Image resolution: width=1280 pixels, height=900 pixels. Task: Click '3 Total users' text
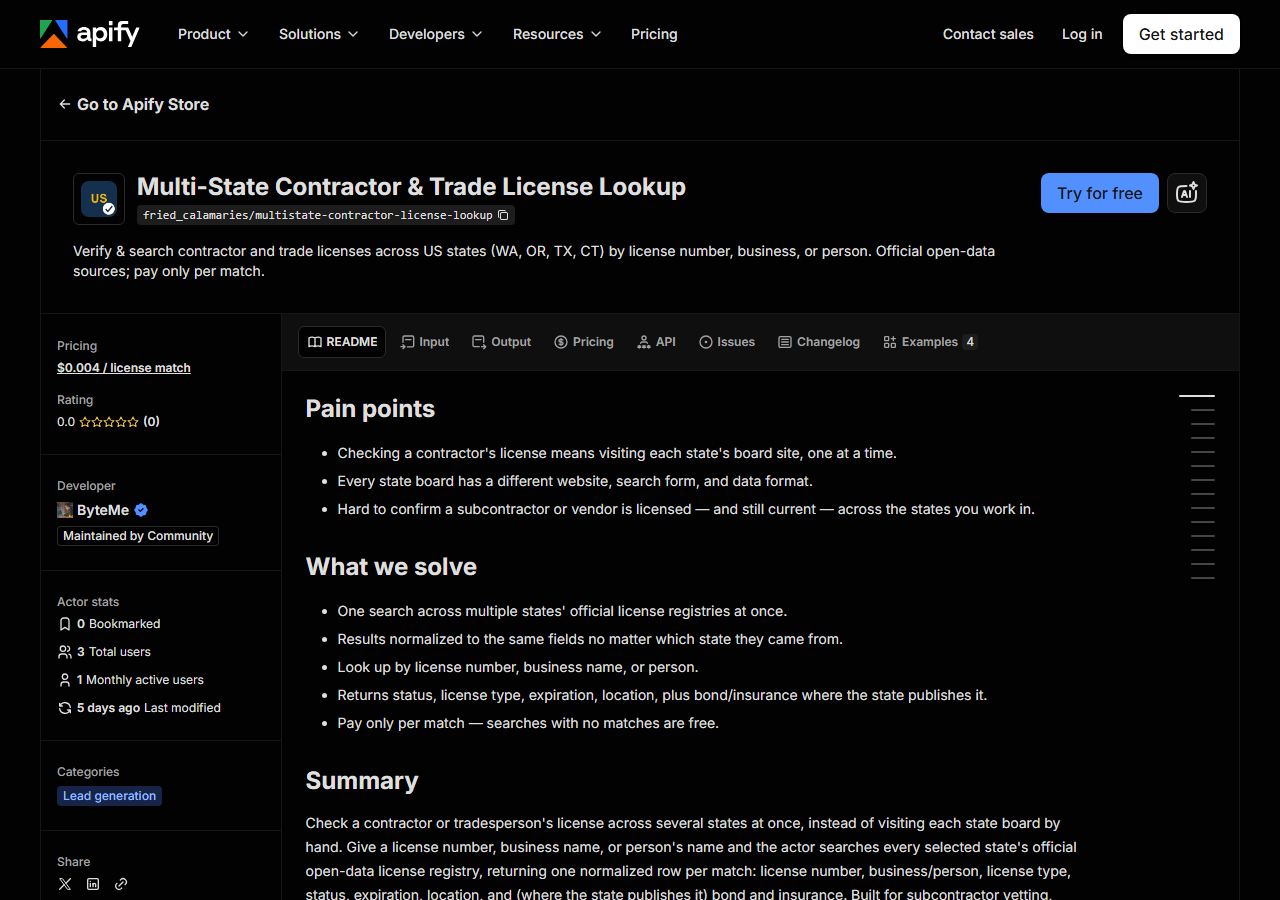pyautogui.click(x=114, y=652)
